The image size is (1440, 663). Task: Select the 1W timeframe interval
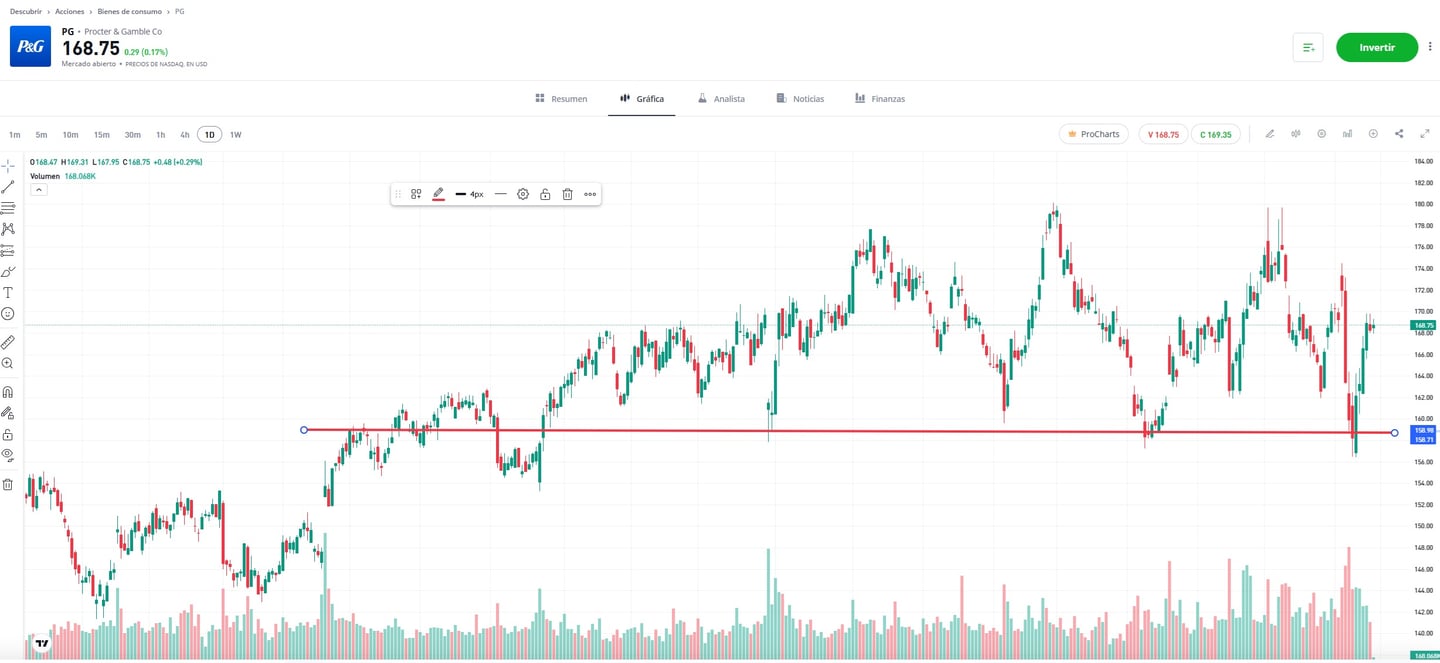236,134
